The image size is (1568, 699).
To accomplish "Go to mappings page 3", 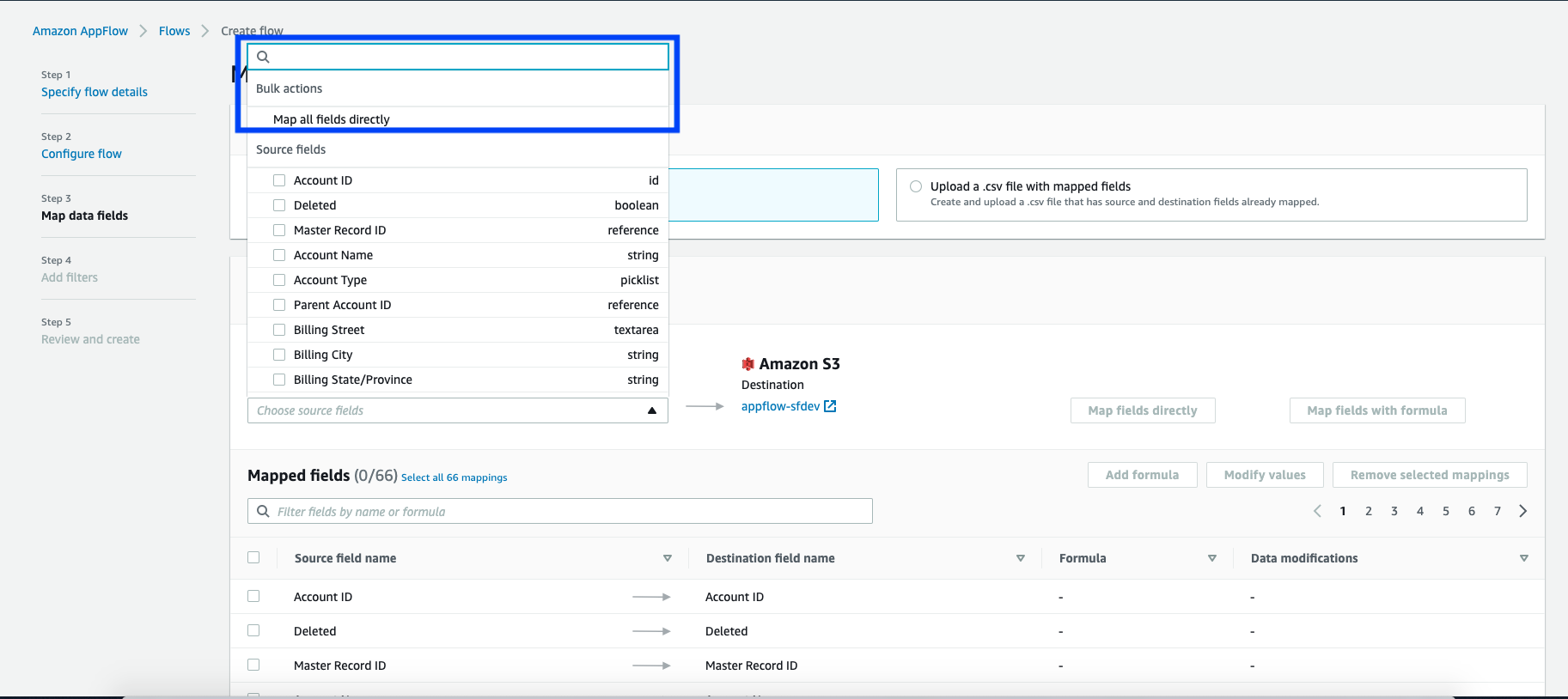I will point(1394,511).
